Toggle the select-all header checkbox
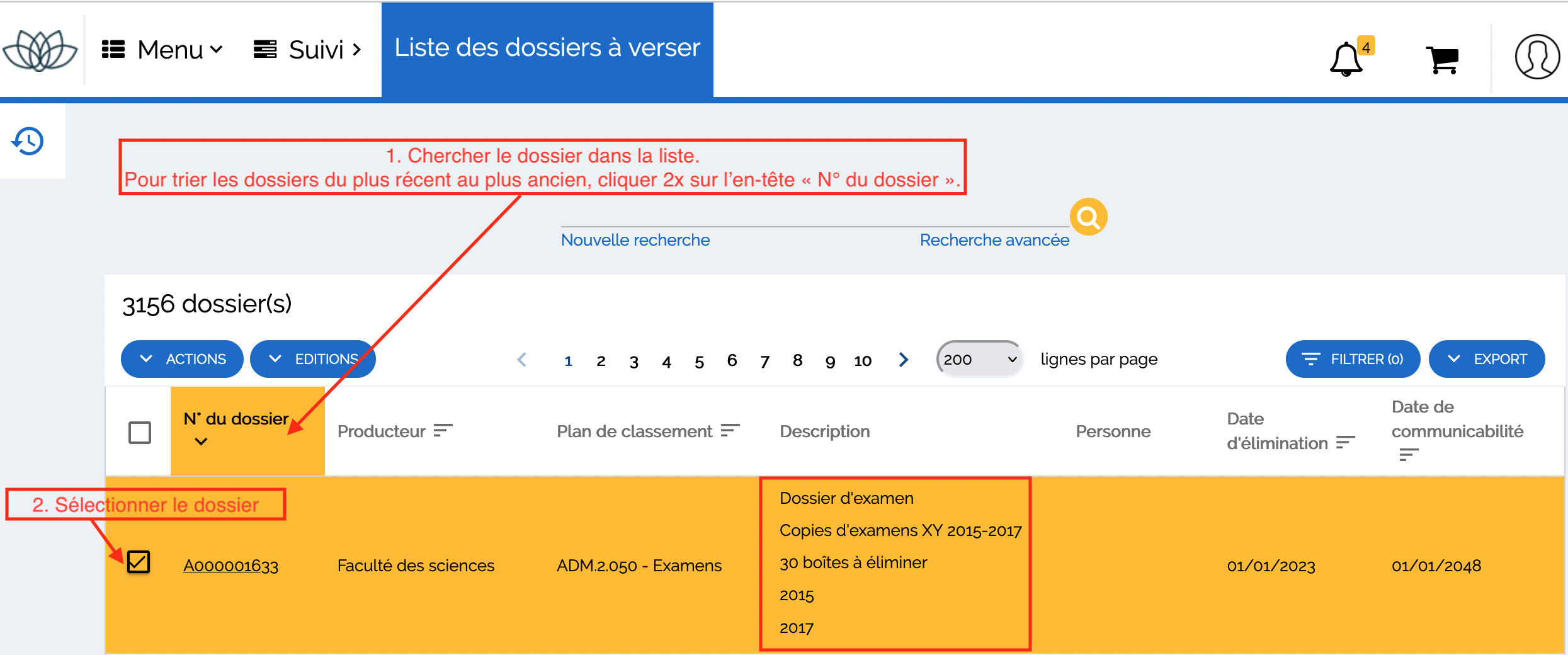 140,433
